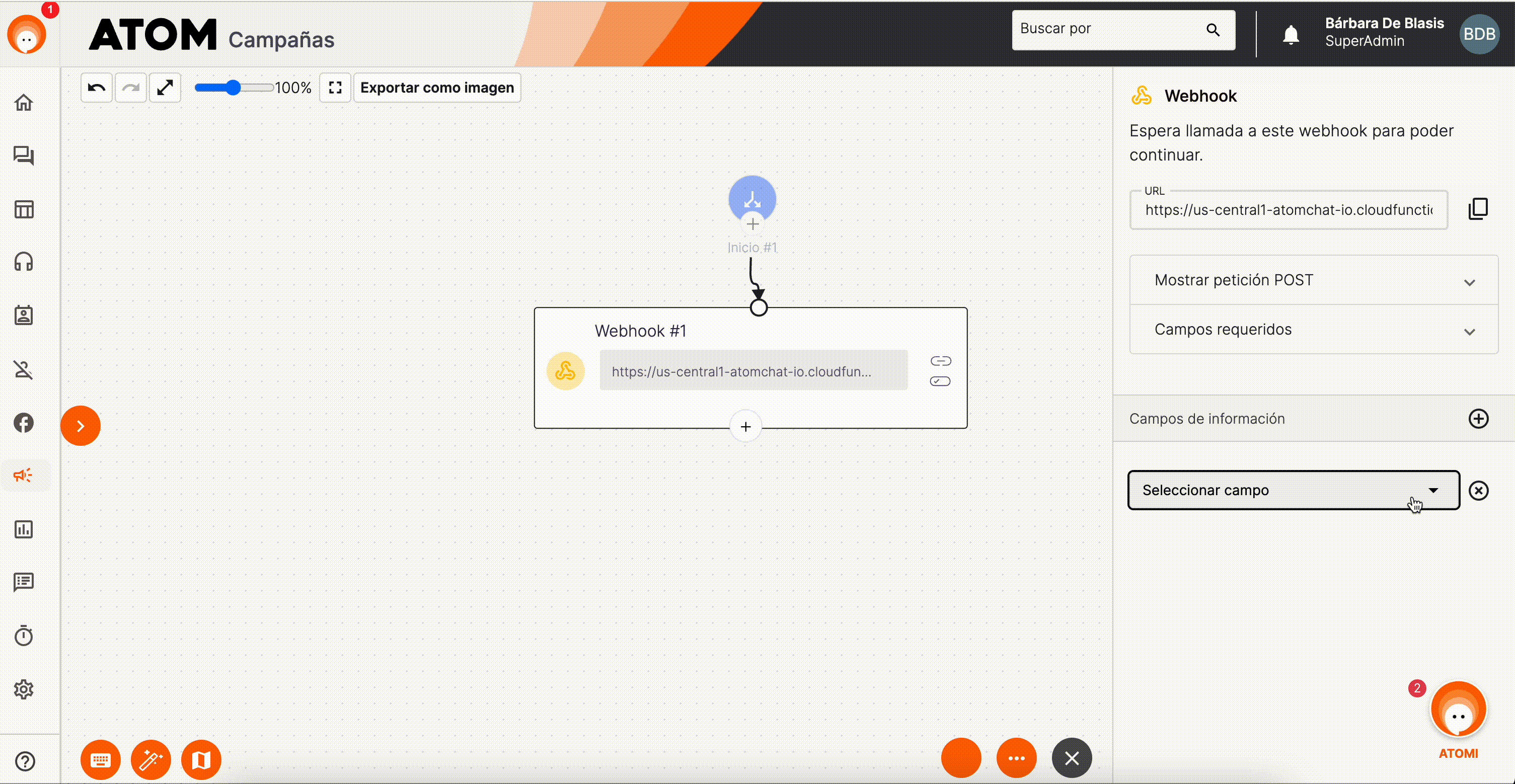Click the contacts person icon in sidebar
Image resolution: width=1515 pixels, height=784 pixels.
coord(23,315)
